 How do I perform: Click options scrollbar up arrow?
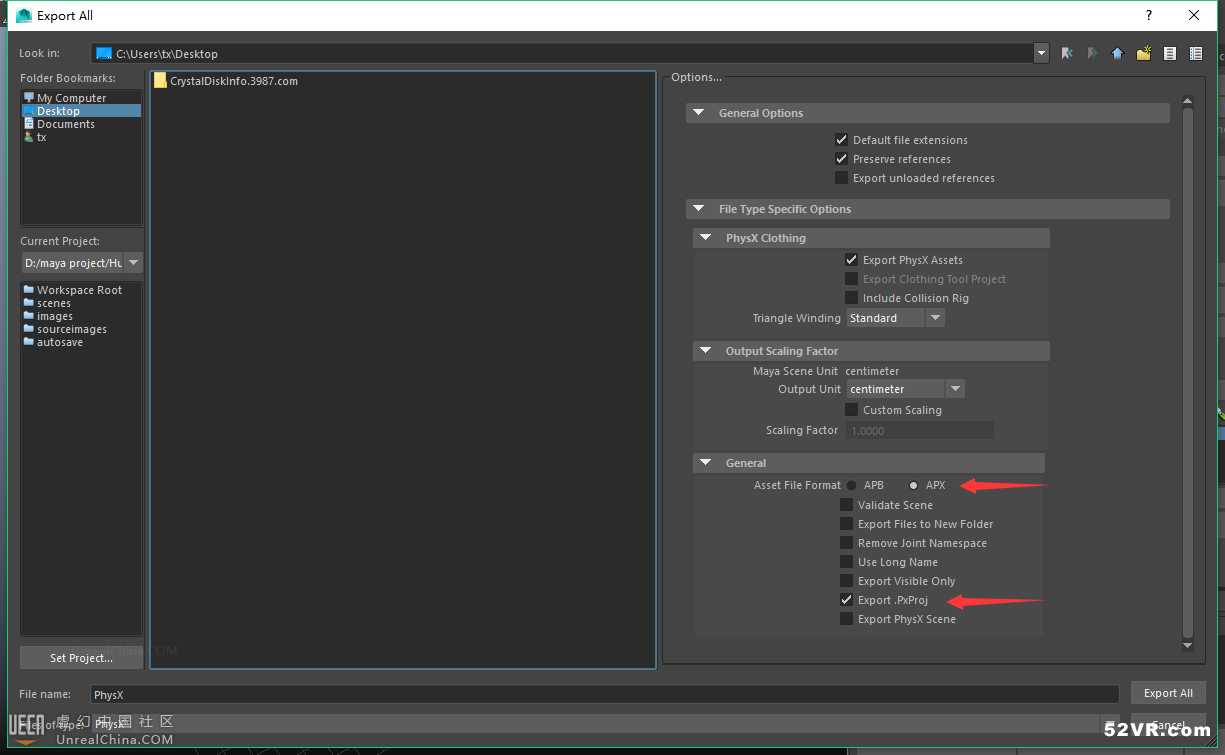[x=1188, y=101]
